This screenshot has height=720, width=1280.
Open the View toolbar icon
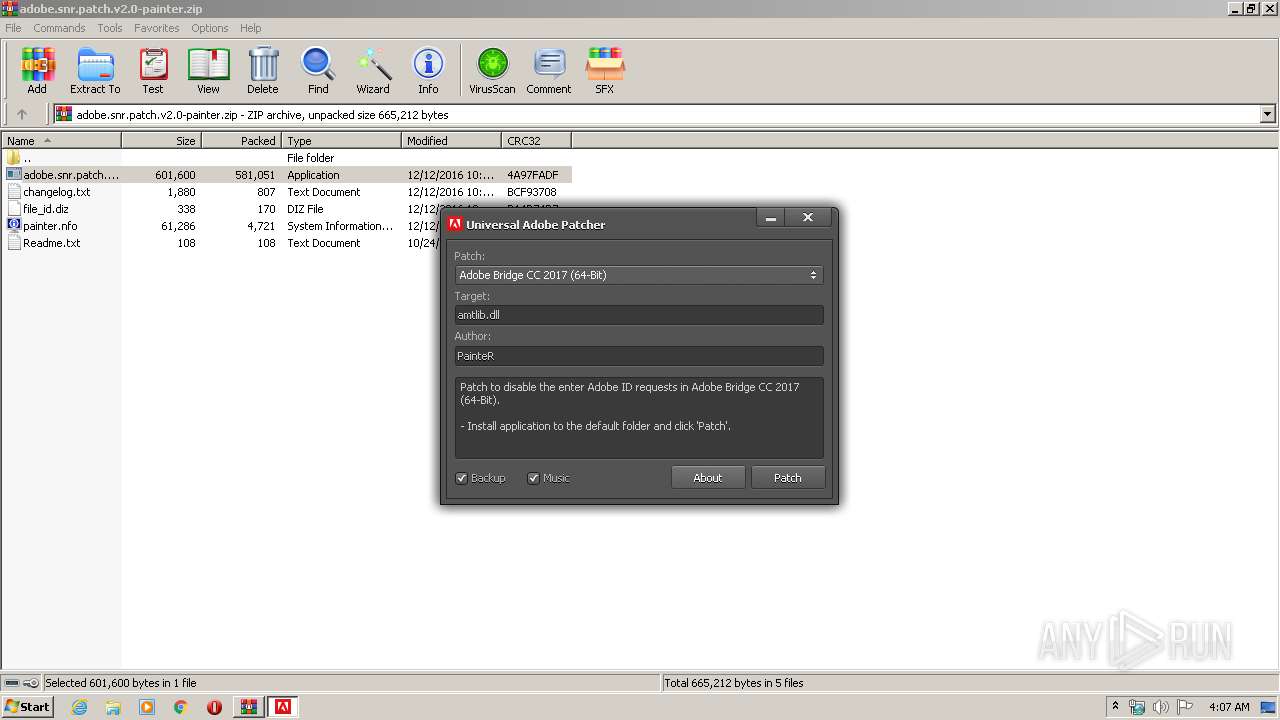[208, 70]
